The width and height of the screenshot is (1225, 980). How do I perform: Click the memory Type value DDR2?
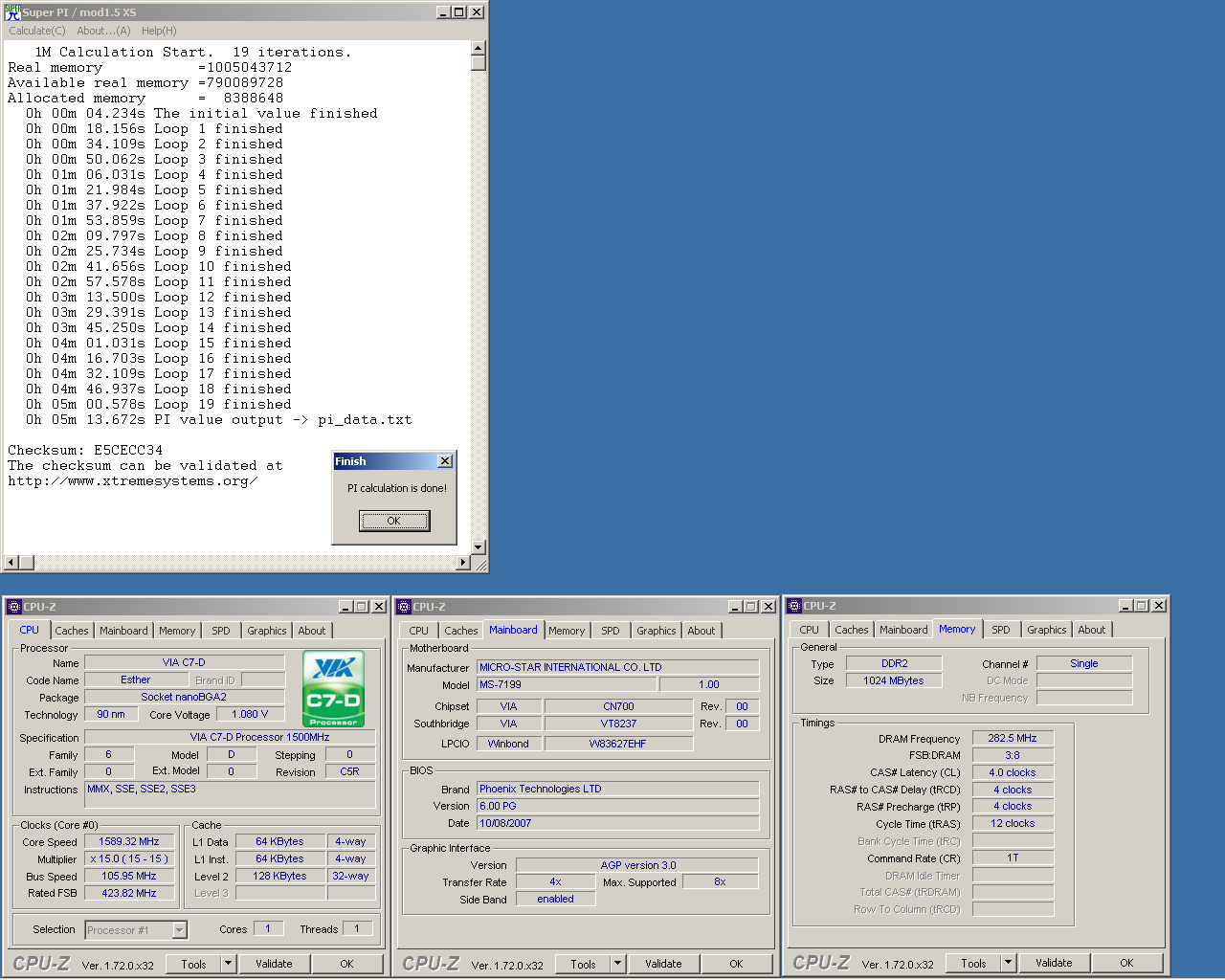click(894, 663)
